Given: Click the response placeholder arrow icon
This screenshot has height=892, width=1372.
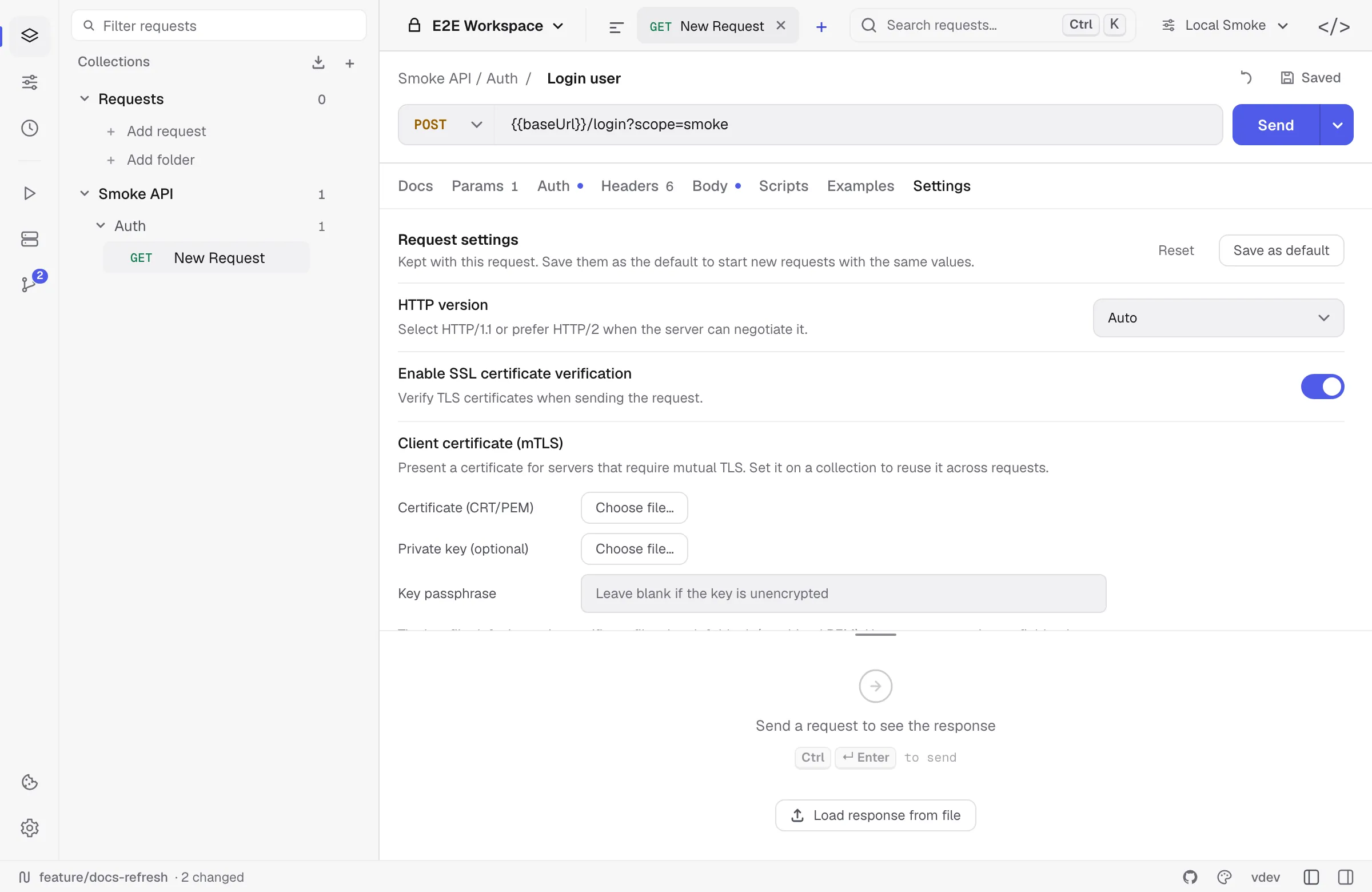Looking at the screenshot, I should click(875, 686).
